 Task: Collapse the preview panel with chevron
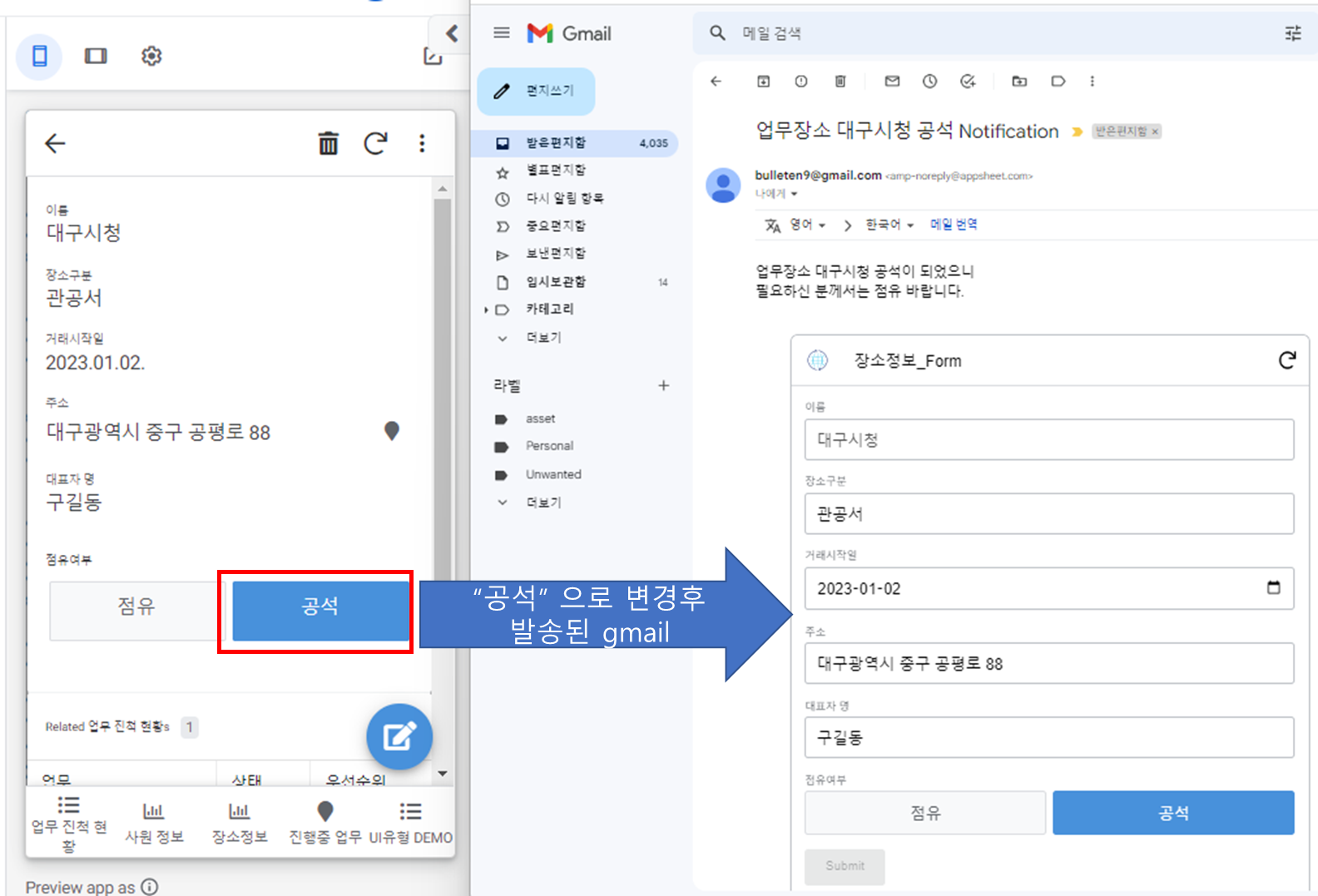click(x=451, y=33)
